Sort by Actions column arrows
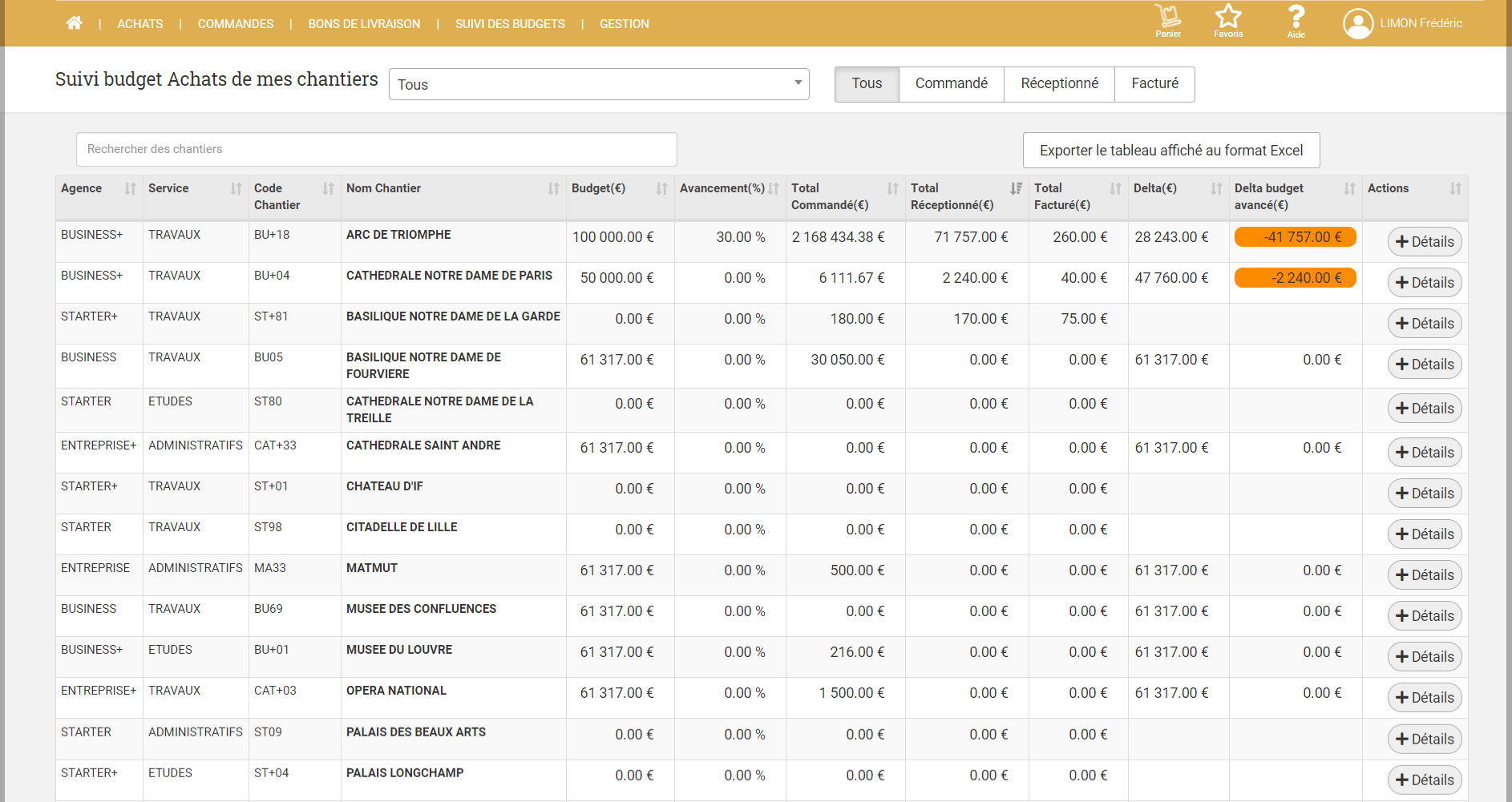 (1455, 188)
